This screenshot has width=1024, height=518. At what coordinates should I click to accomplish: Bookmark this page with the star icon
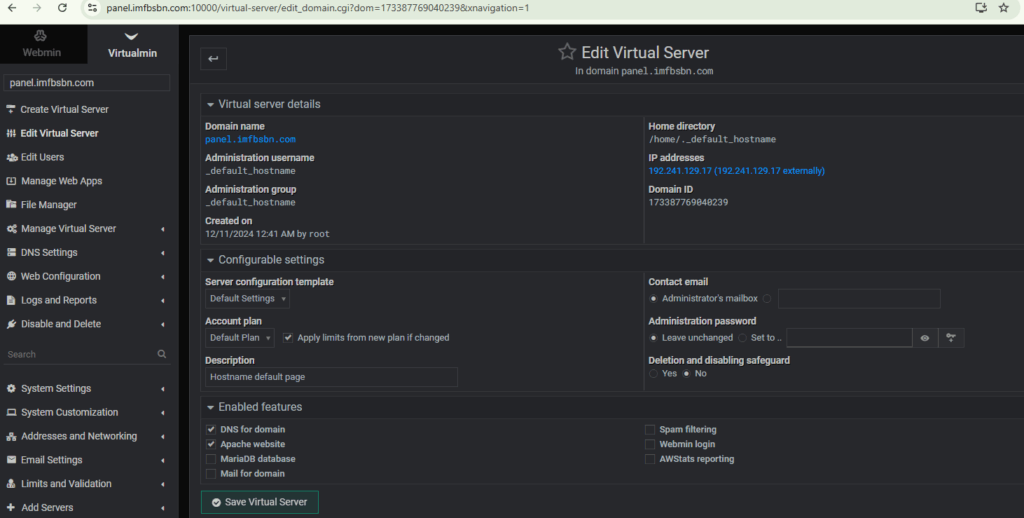(x=1003, y=8)
